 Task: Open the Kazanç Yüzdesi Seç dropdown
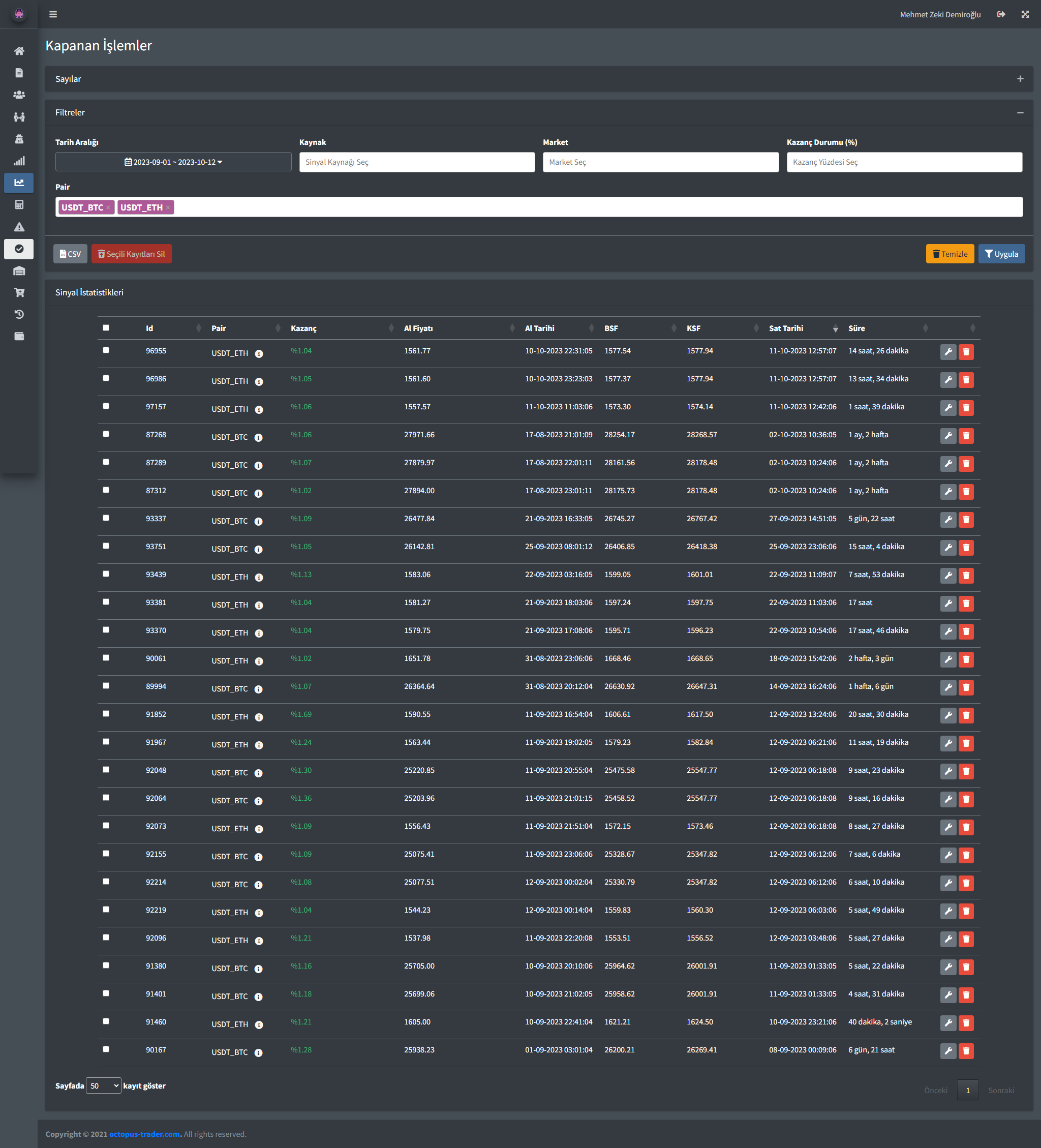pos(904,162)
